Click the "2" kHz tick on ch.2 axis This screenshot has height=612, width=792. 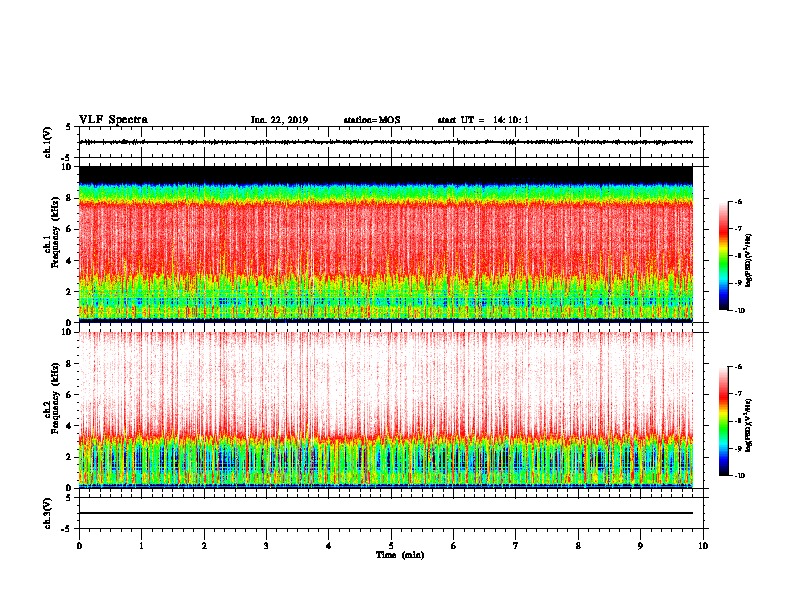70,457
